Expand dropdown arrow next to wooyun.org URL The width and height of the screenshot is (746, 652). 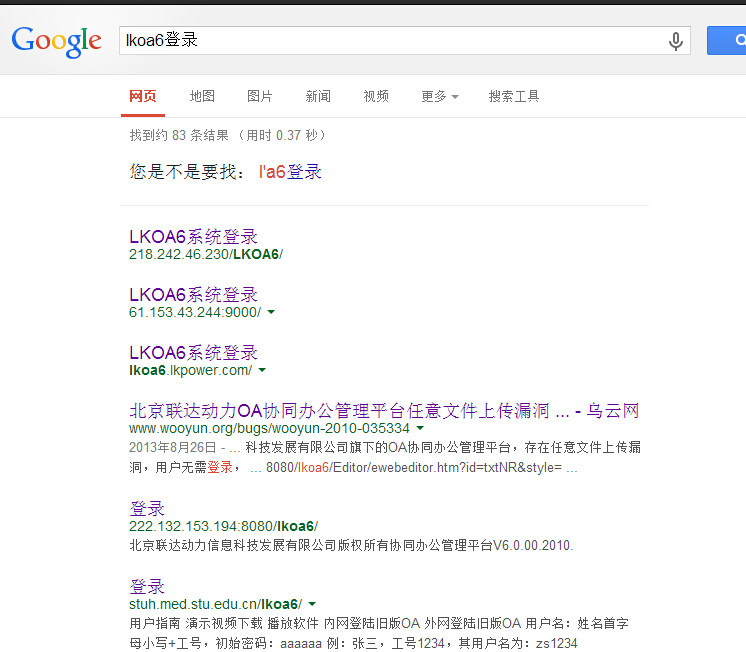tap(420, 428)
